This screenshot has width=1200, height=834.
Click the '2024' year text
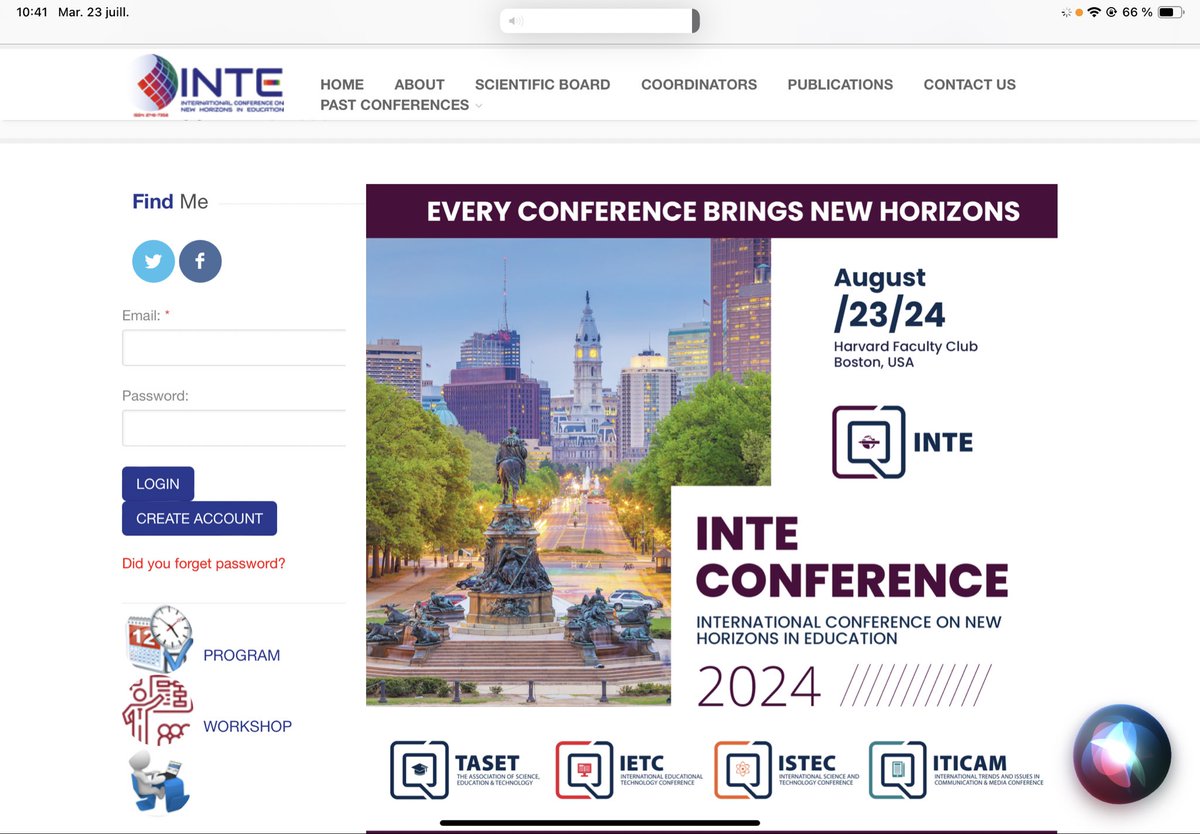[759, 686]
